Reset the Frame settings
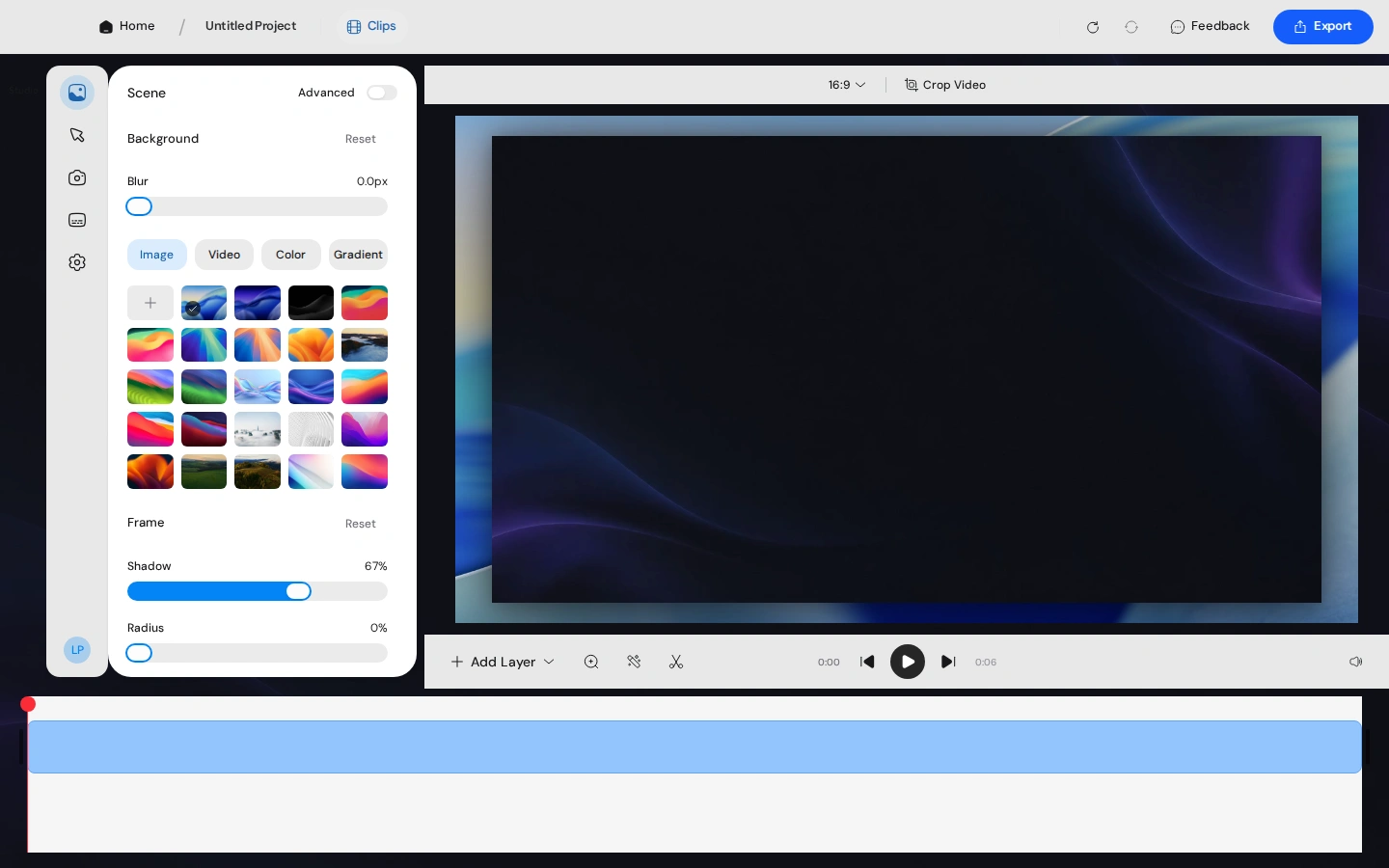 tap(361, 524)
